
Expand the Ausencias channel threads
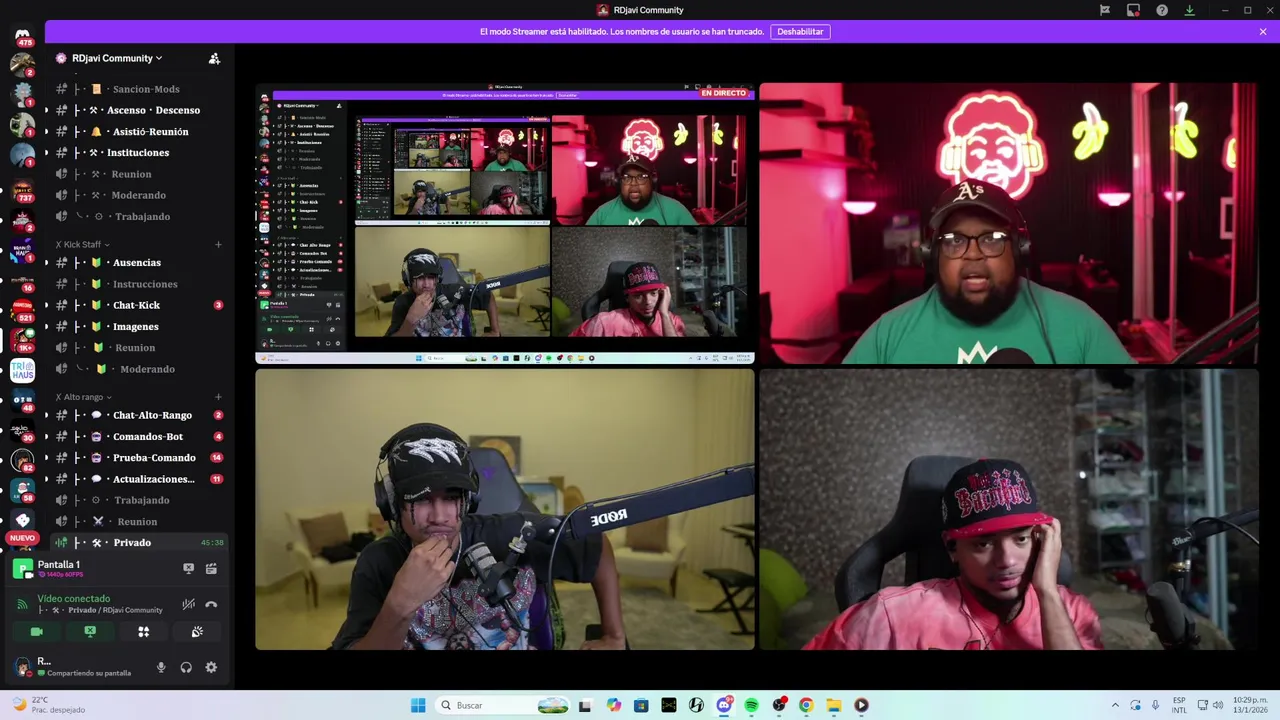(x=45, y=263)
